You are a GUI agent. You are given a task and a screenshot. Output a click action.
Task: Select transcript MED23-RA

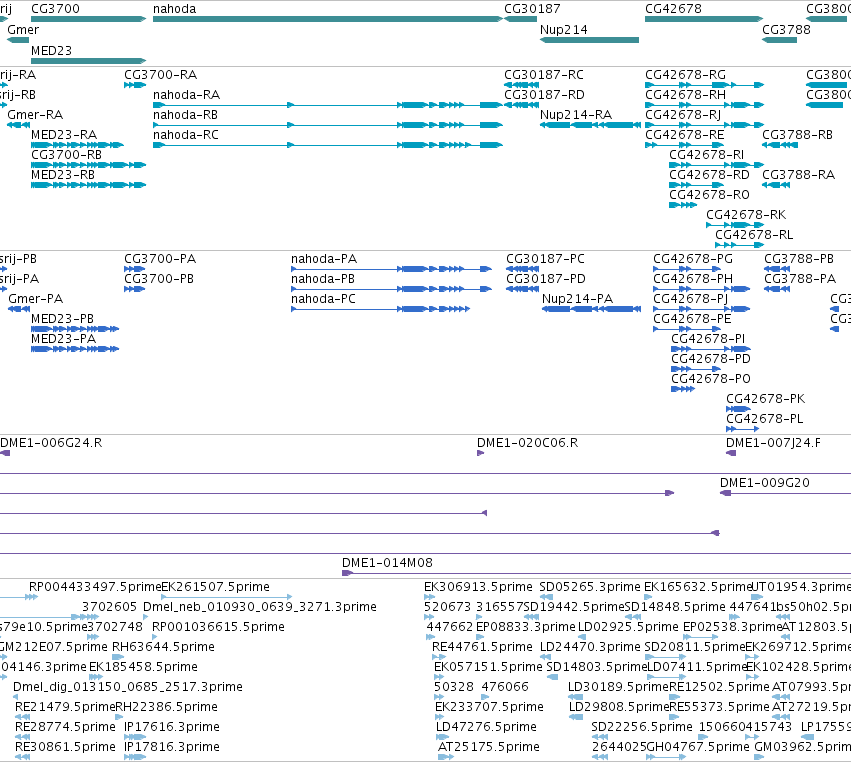tap(77, 145)
